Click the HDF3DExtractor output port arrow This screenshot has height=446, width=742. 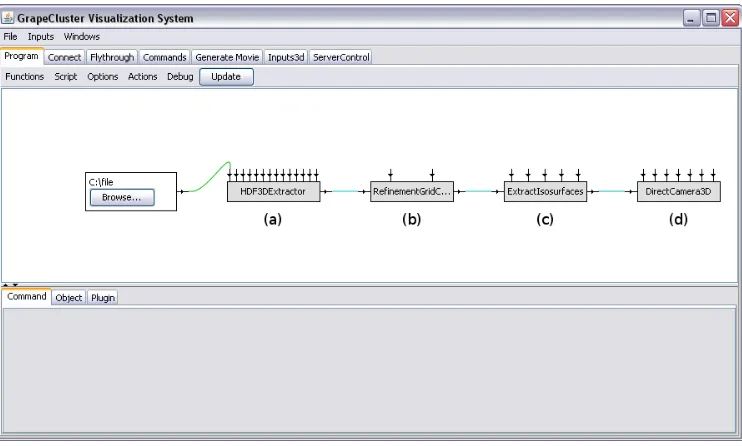pos(326,191)
